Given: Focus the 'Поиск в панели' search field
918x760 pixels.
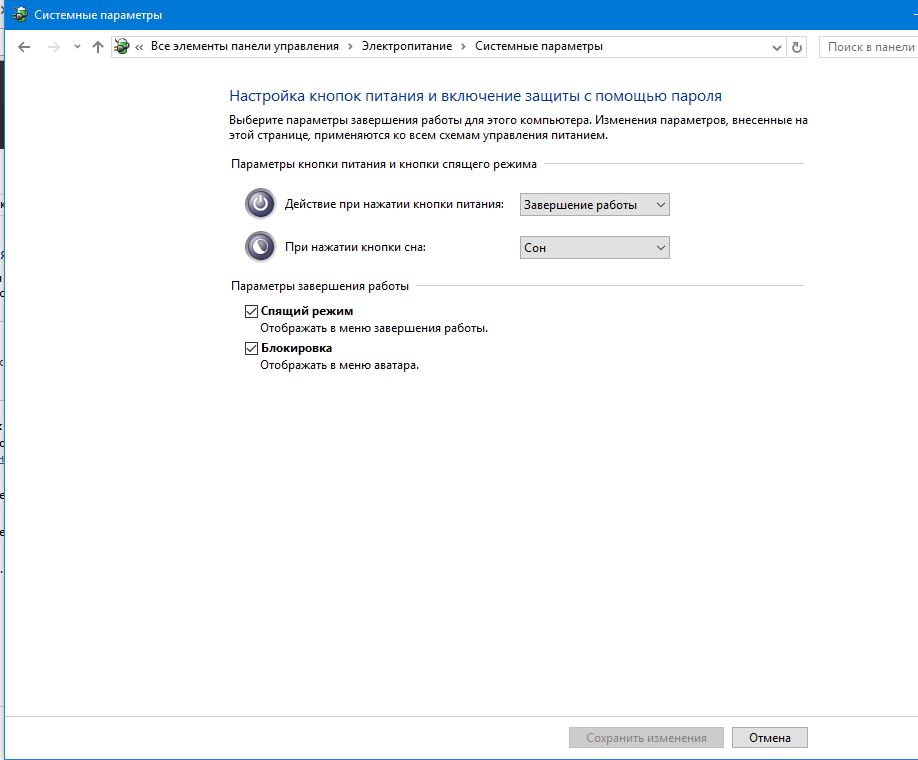Looking at the screenshot, I should click(868, 47).
